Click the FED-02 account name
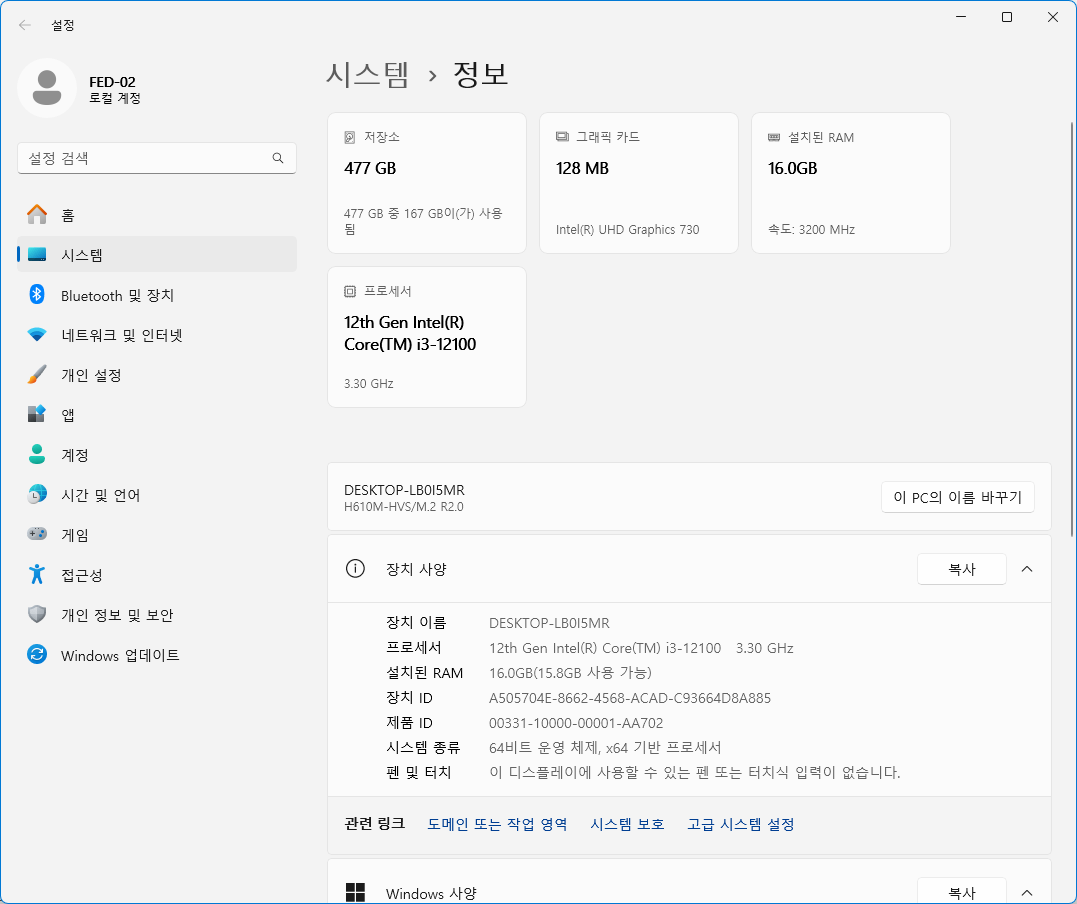 tap(113, 82)
